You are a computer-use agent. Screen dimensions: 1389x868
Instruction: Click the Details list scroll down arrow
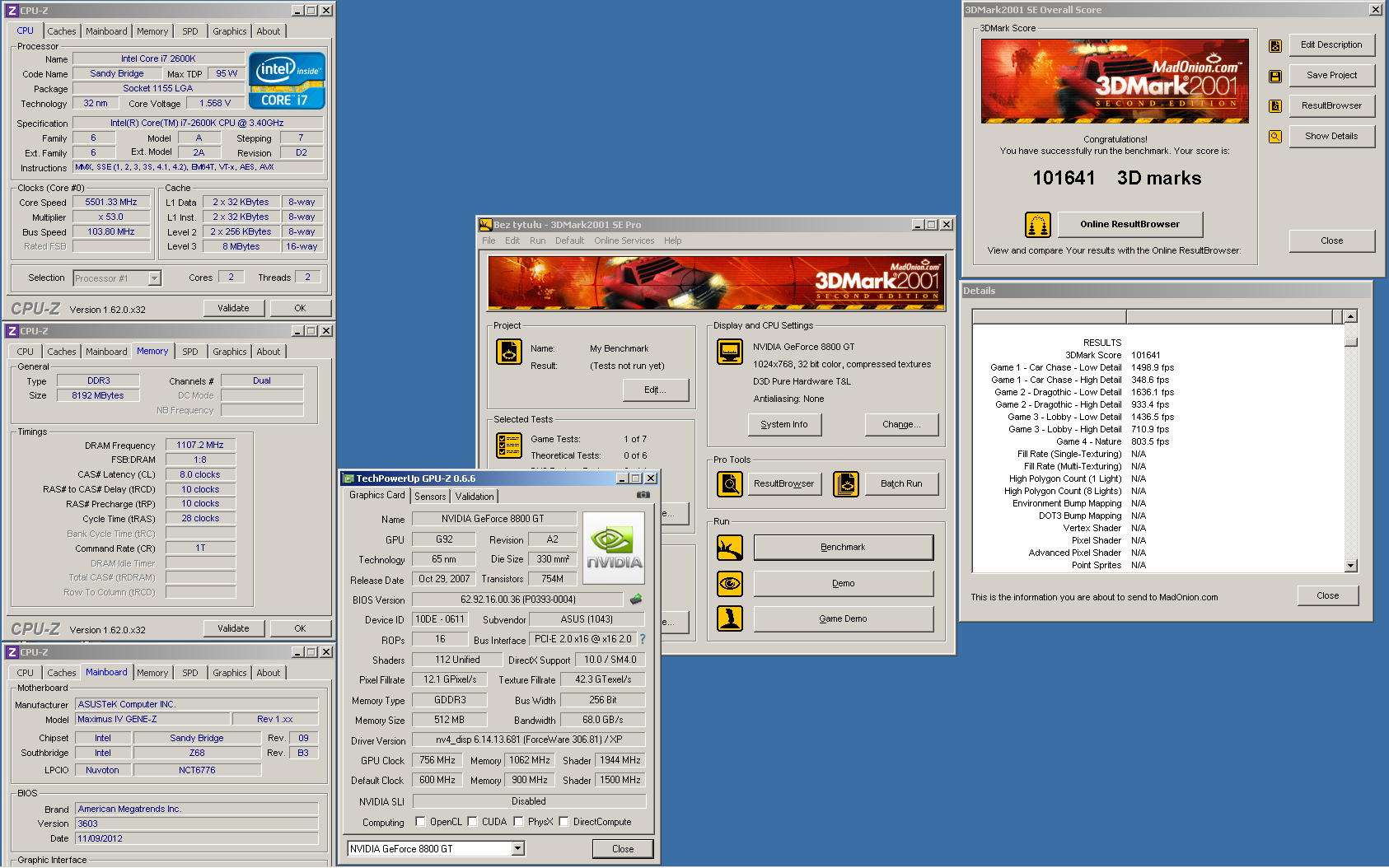[1350, 566]
